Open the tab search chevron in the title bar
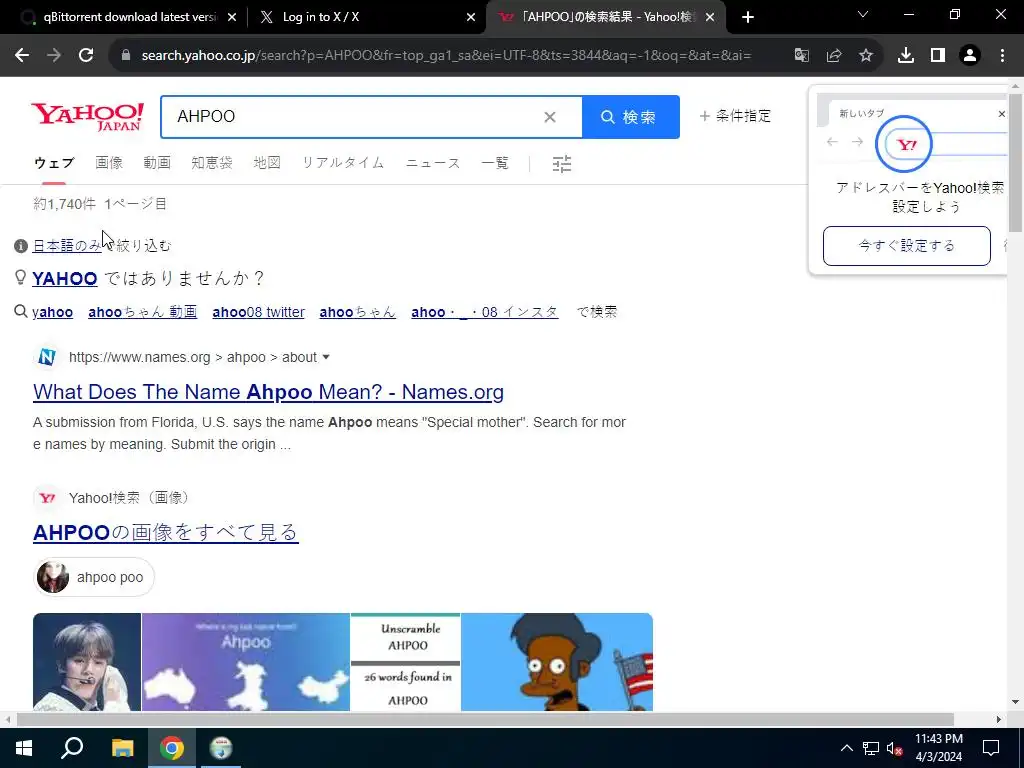This screenshot has width=1024, height=768. 863,14
